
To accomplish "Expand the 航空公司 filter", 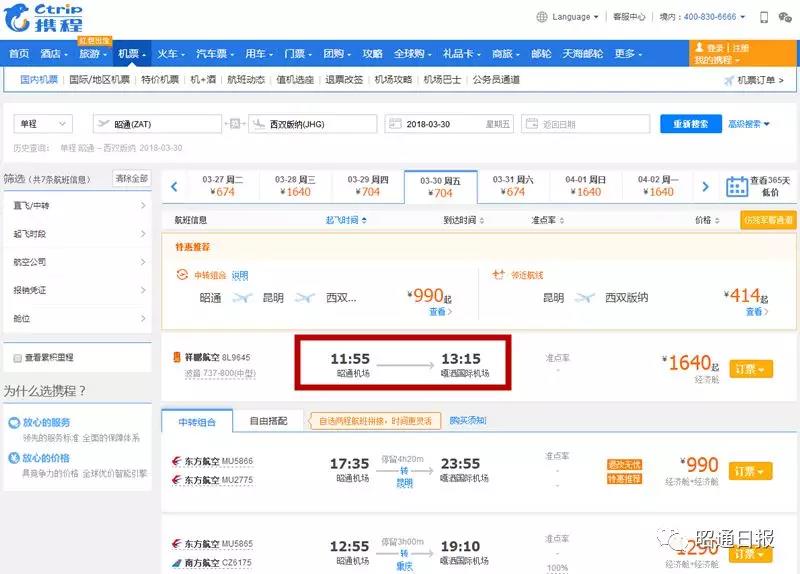I will point(78,262).
